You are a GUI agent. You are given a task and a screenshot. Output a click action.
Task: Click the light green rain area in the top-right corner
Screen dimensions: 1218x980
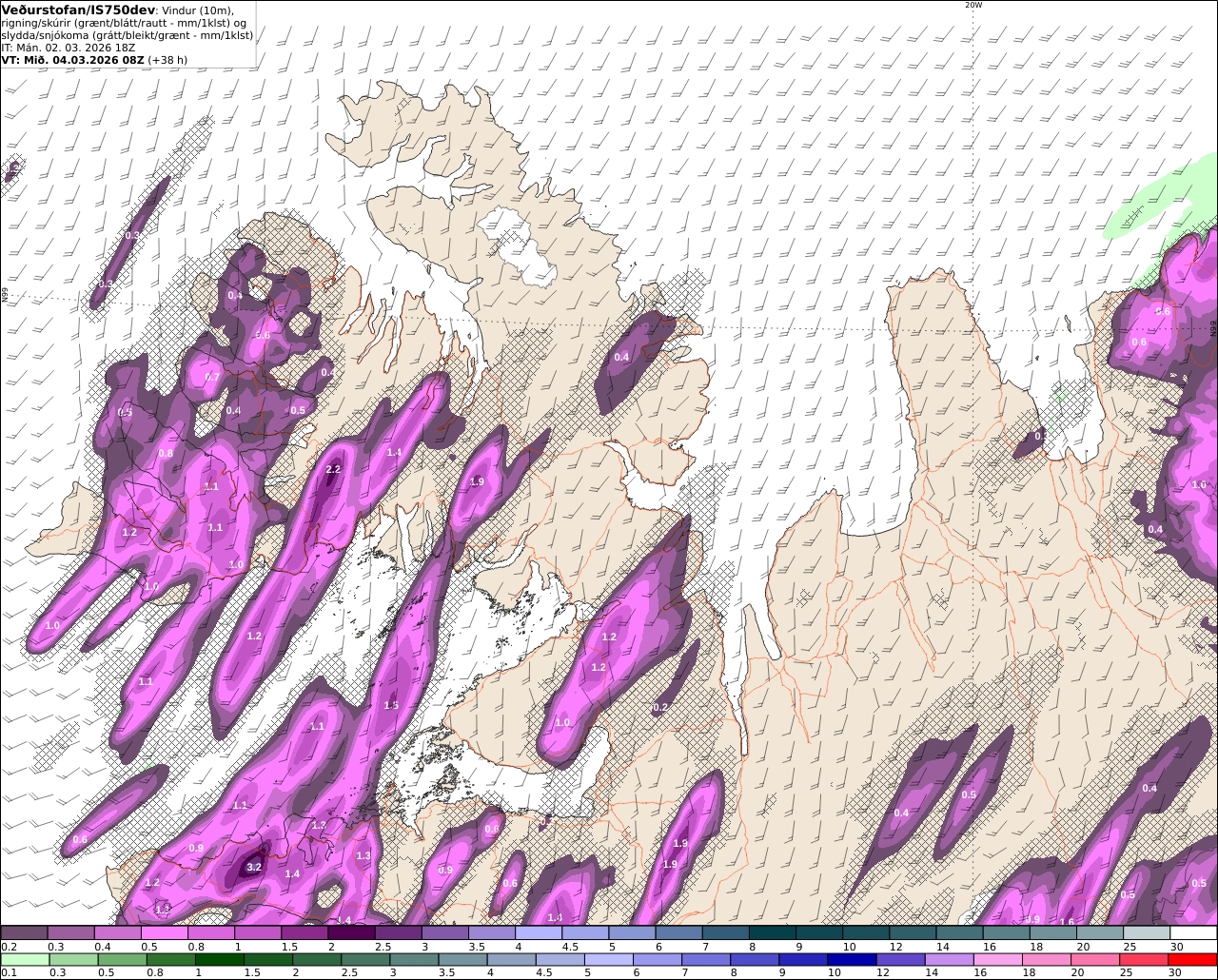pos(1156,200)
